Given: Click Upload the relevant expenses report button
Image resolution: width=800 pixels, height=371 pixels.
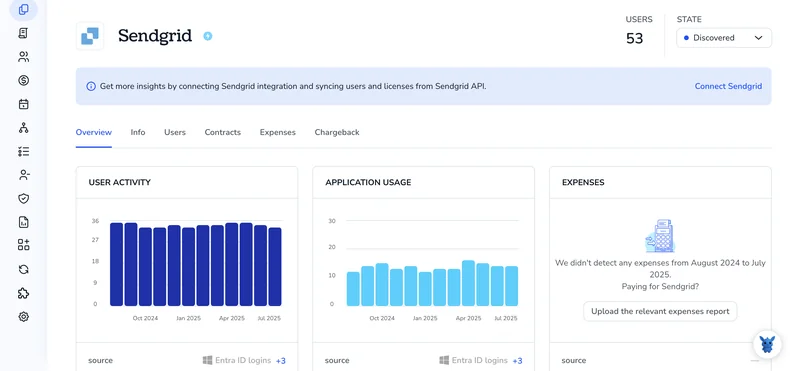Looking at the screenshot, I should click(660, 311).
